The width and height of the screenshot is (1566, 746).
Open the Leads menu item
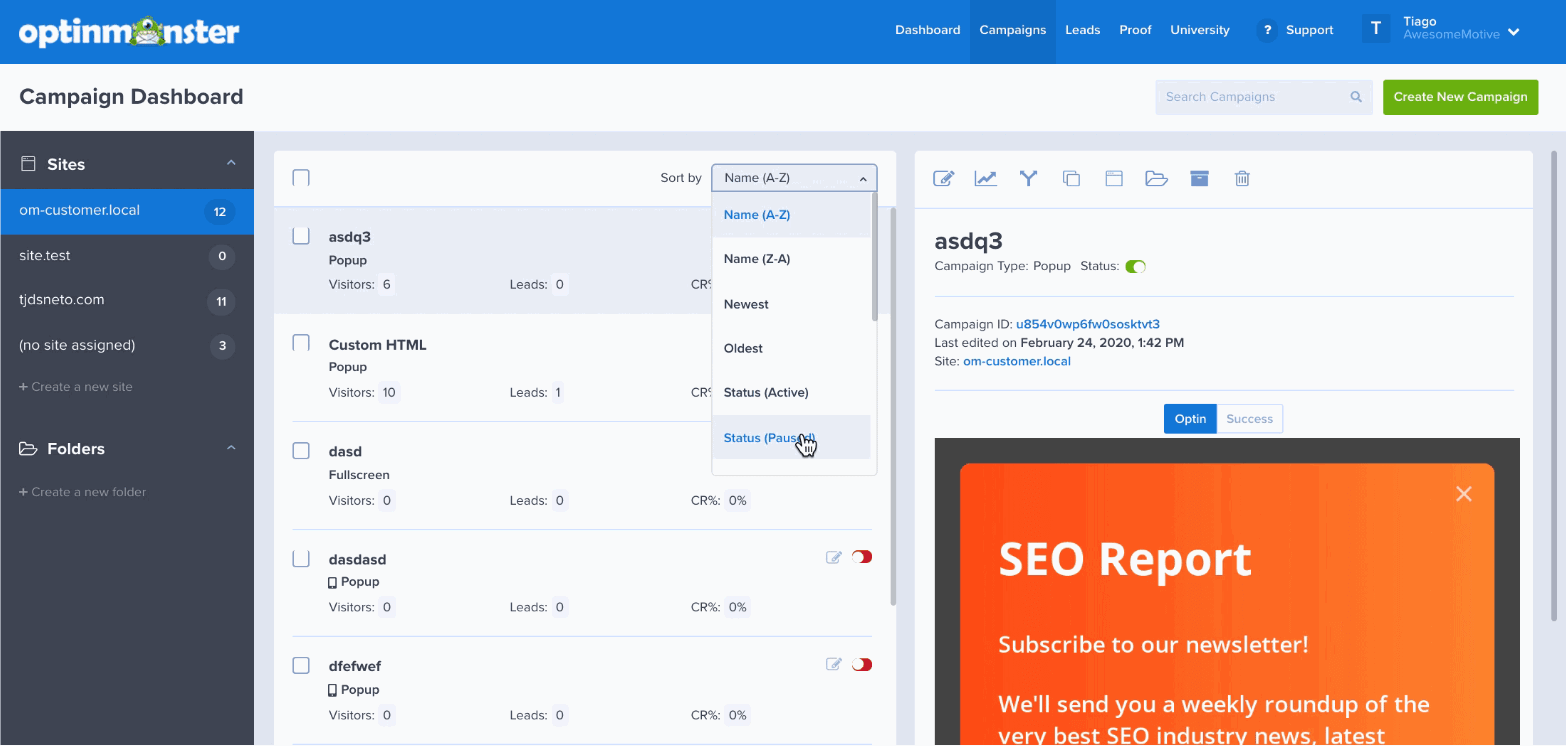point(1082,30)
